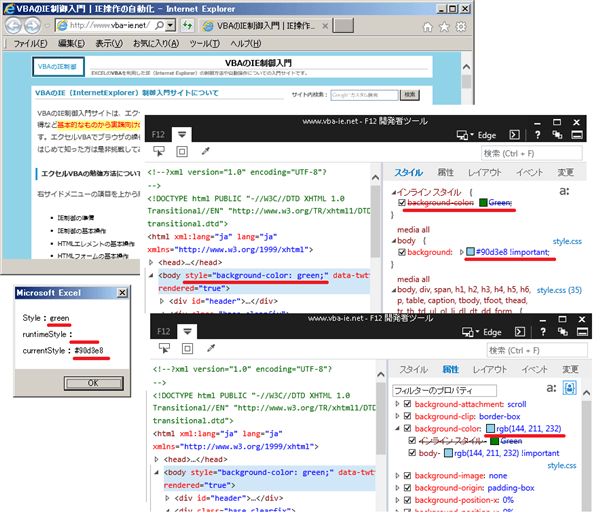Click box highlight icon in upper F12 window
600x523 pixels.
point(182,152)
